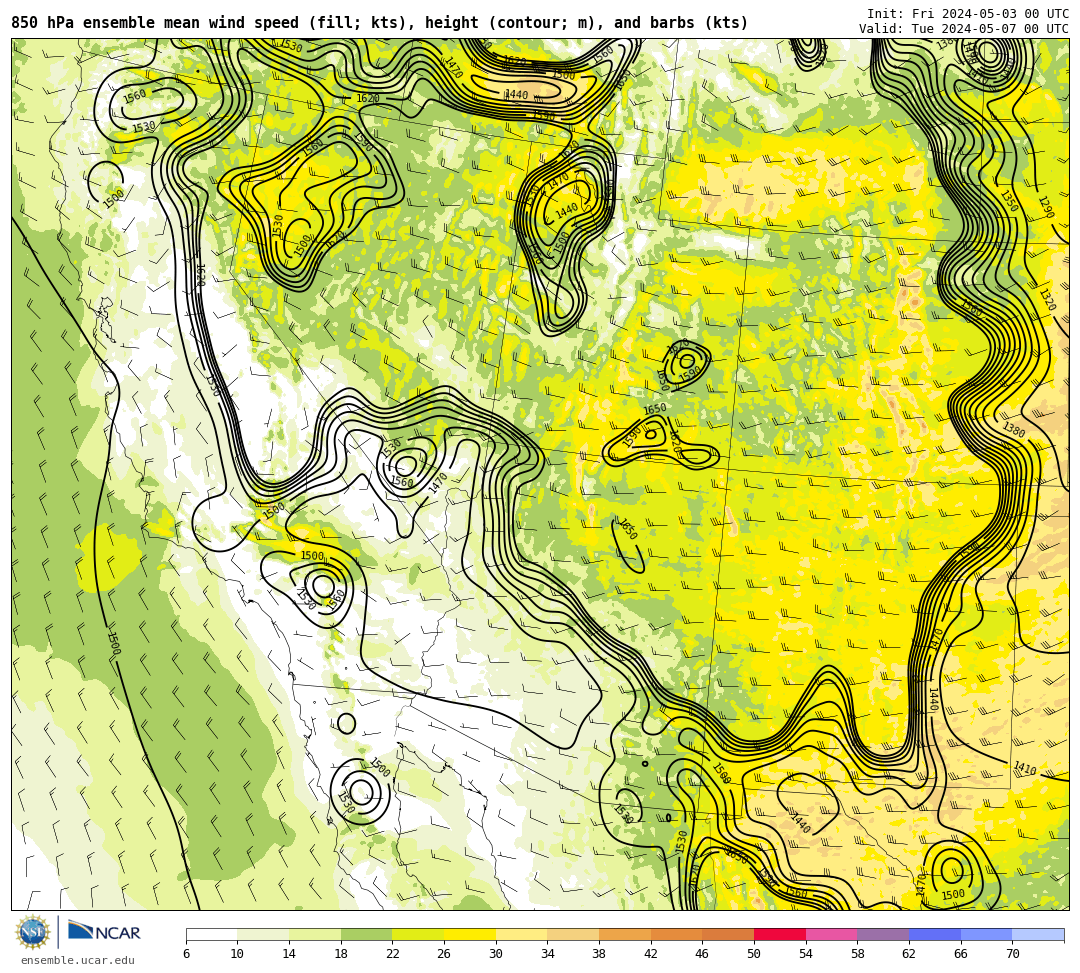This screenshot has height=973, width=1080.
Task: Click the colorbar tick label 26
Action: (444, 954)
